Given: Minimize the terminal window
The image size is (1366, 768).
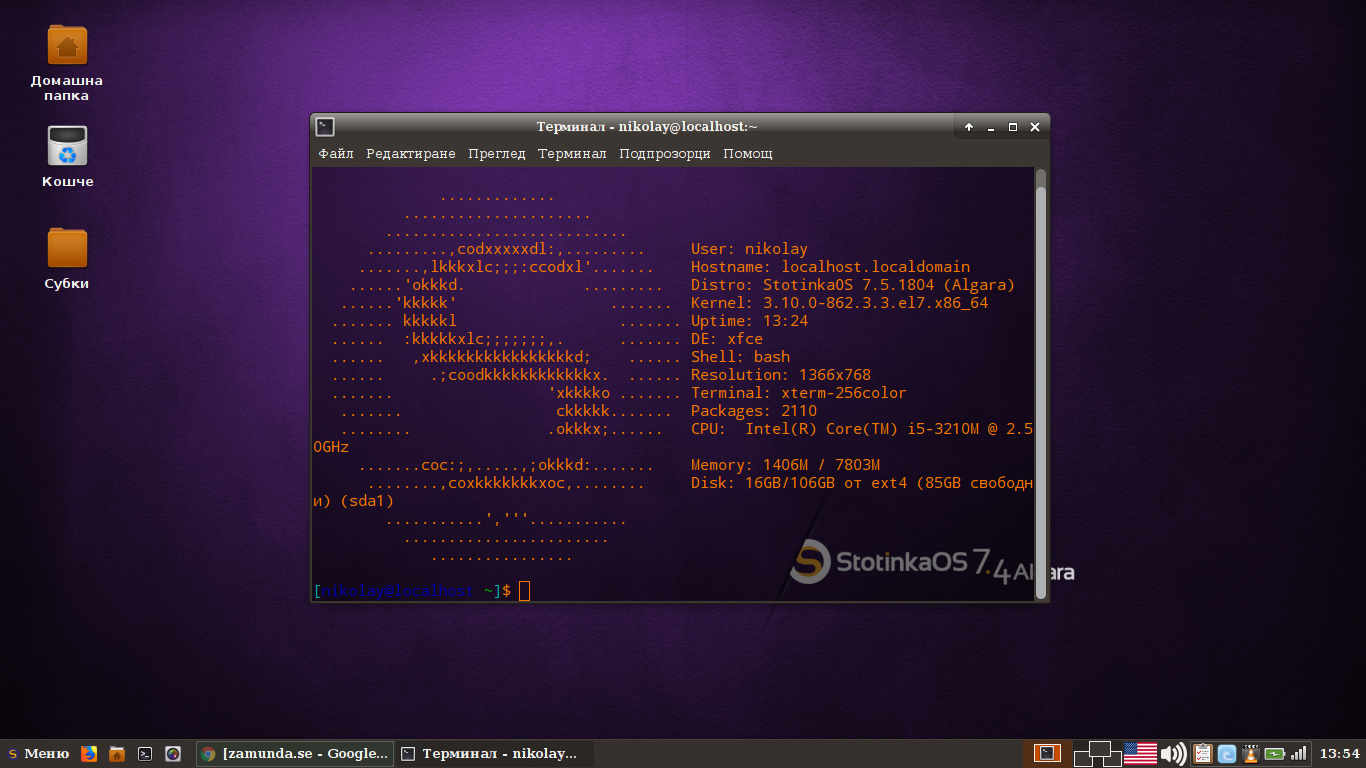Looking at the screenshot, I should point(991,127).
